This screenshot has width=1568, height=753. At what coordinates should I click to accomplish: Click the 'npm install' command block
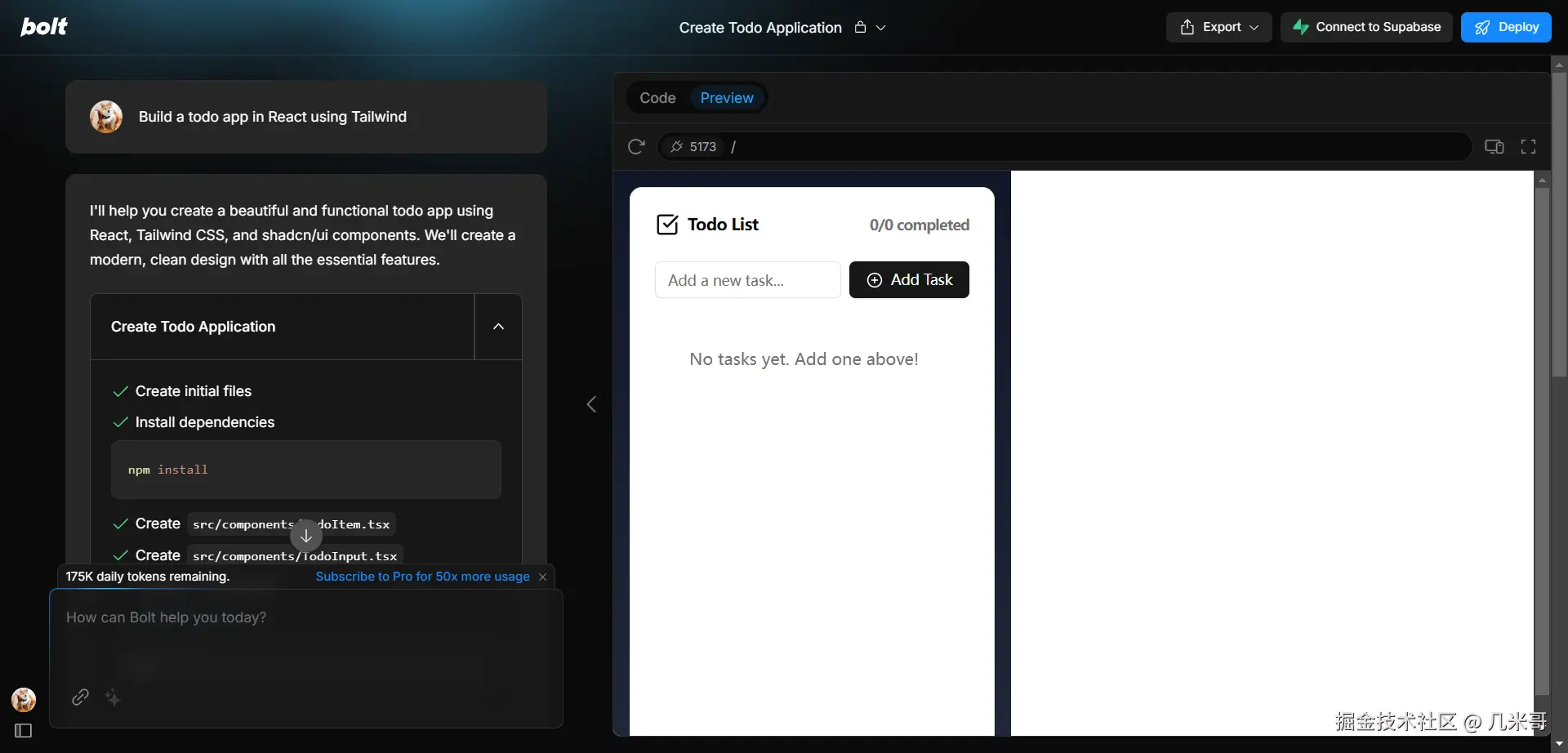(306, 470)
